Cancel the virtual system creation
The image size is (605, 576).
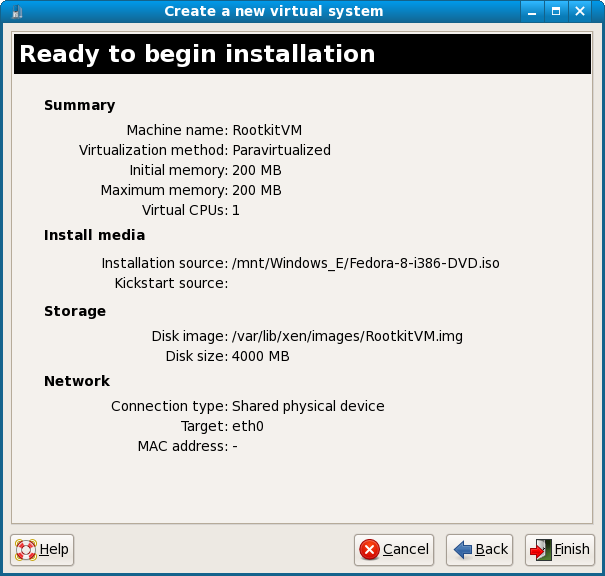pyautogui.click(x=394, y=549)
